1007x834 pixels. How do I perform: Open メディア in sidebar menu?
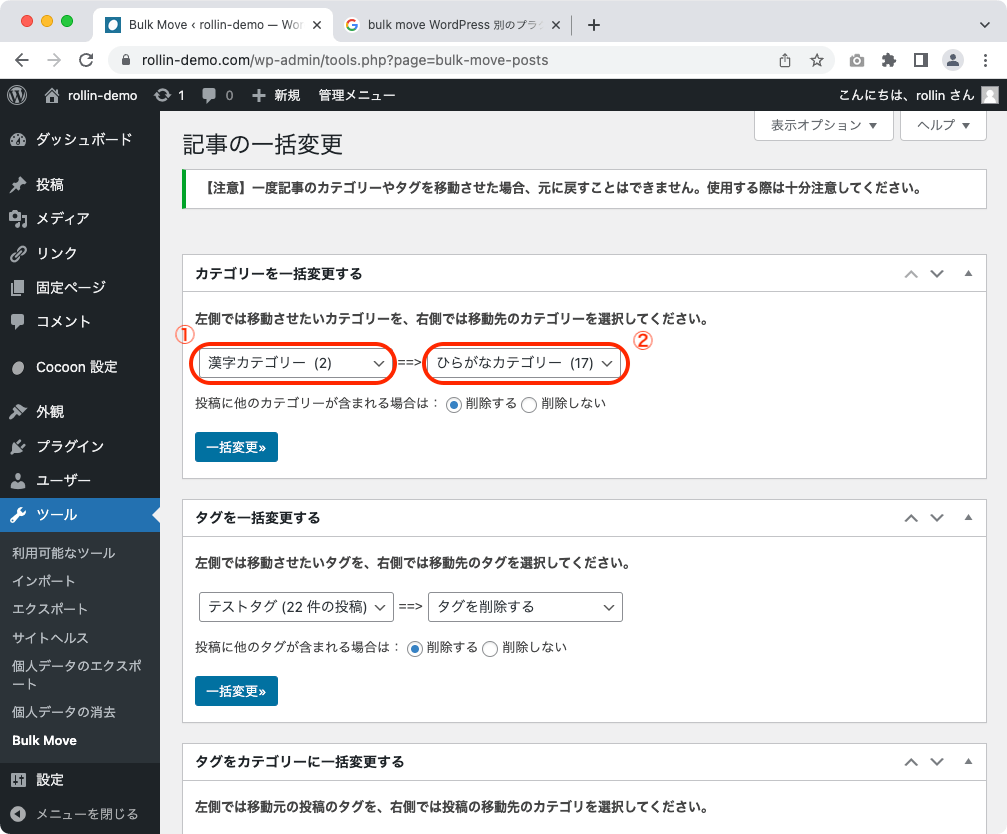(80, 219)
